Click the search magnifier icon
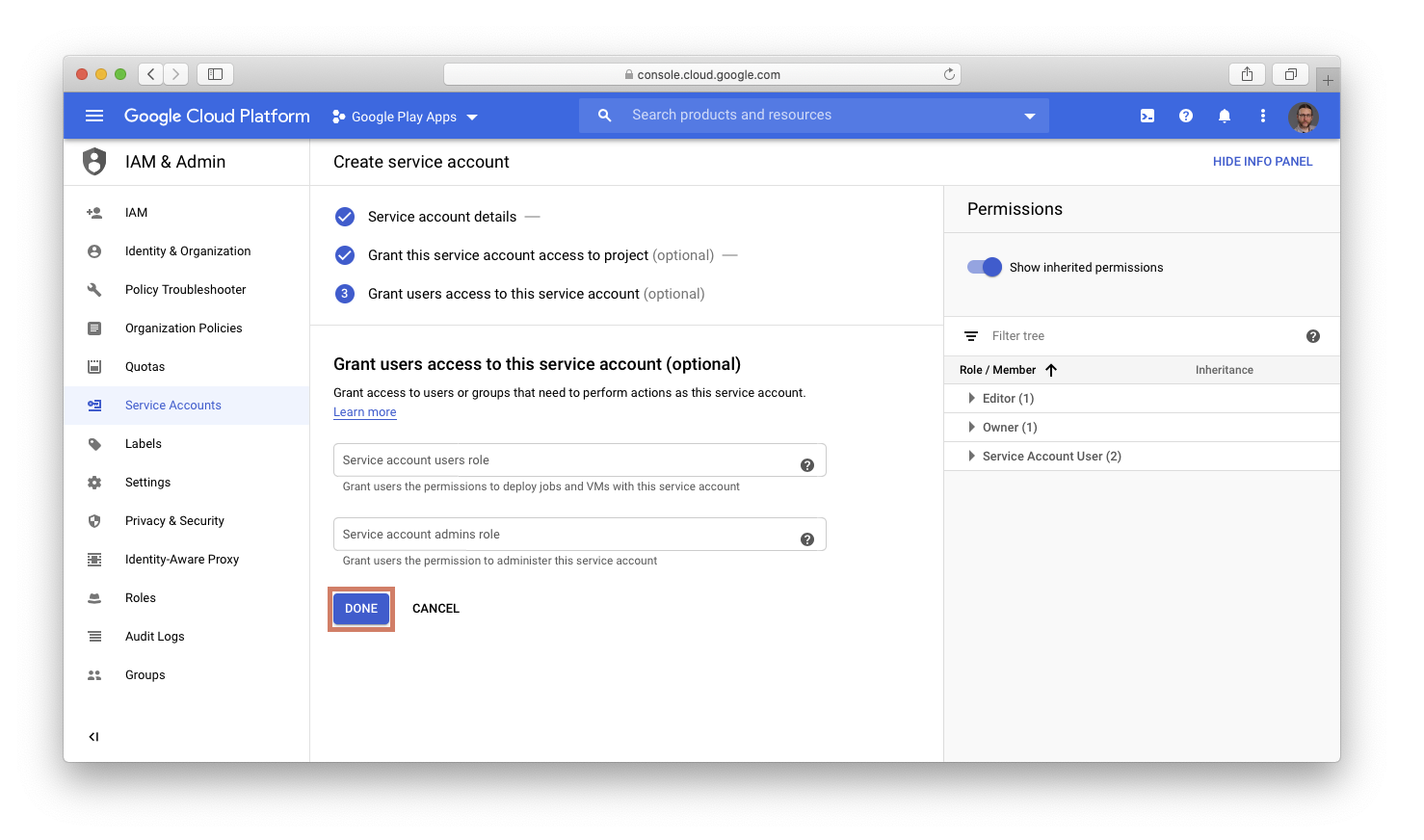1424x840 pixels. (604, 116)
